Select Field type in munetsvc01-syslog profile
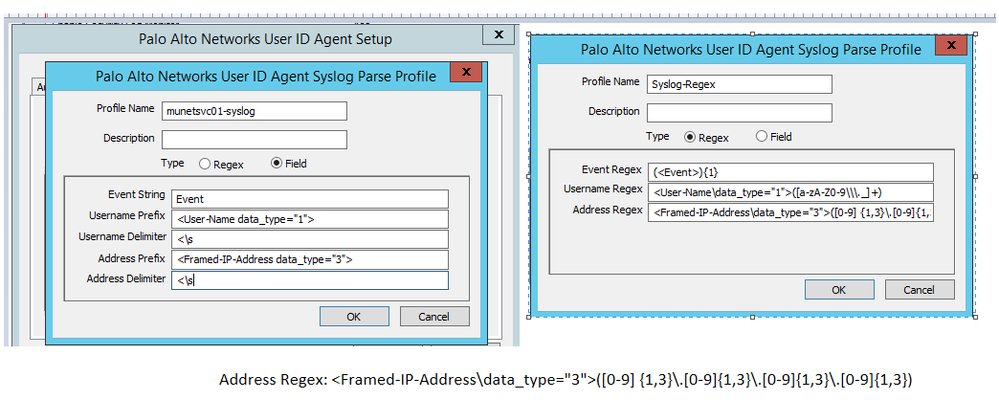Image resolution: width=999 pixels, height=400 pixels. pyautogui.click(x=277, y=164)
